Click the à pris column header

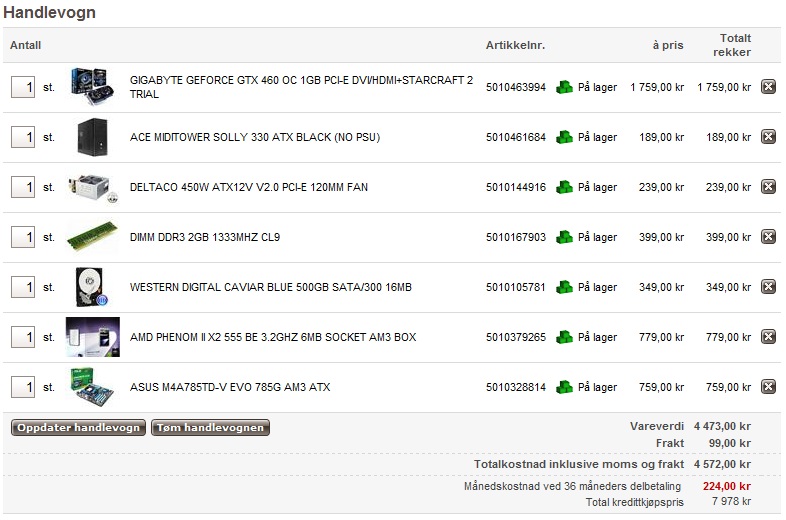[668, 45]
